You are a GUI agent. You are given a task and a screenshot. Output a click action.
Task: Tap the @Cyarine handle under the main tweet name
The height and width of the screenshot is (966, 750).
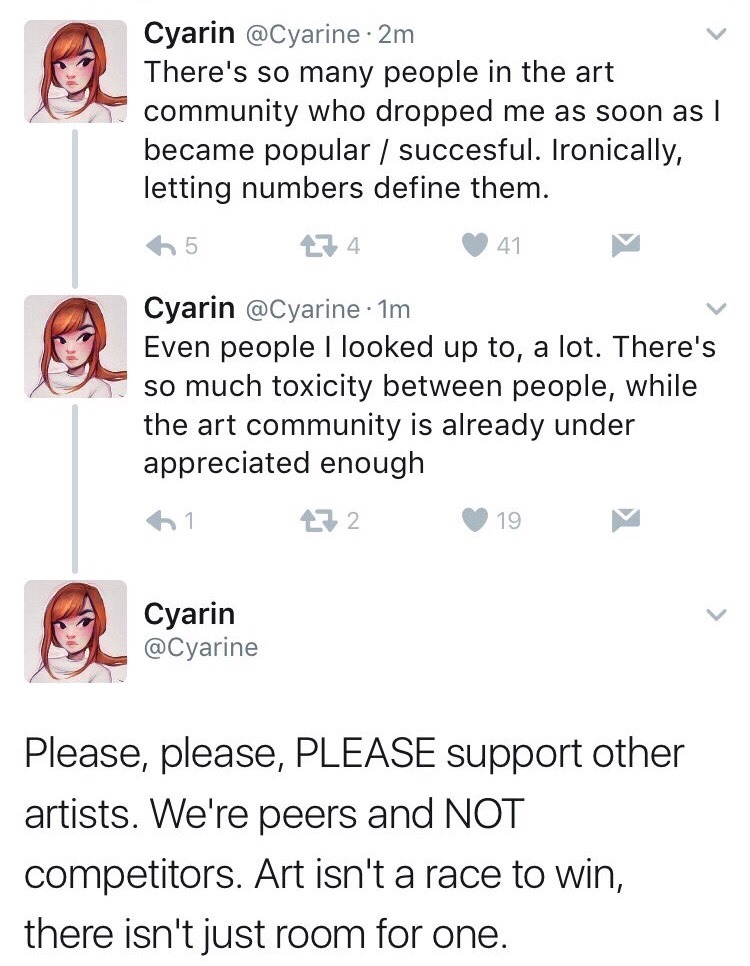click(x=201, y=647)
